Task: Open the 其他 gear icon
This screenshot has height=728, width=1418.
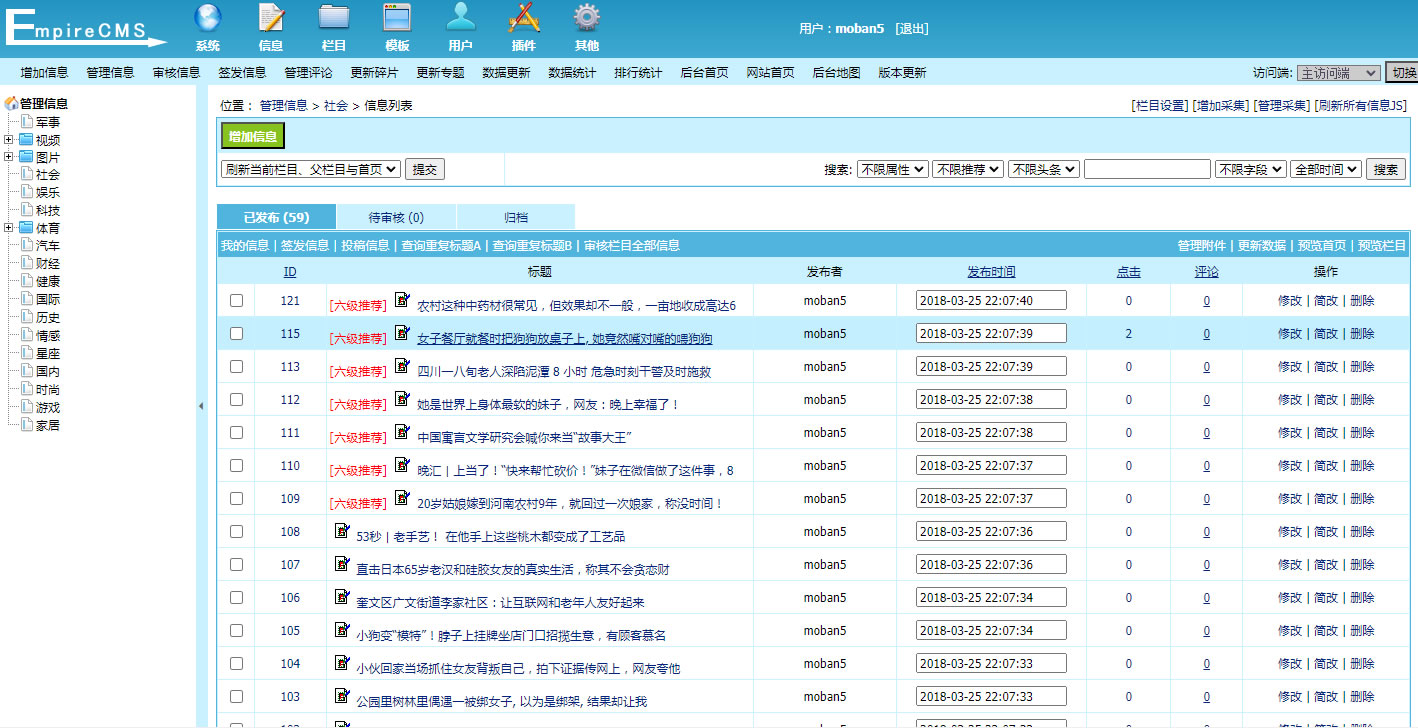Action: tap(587, 17)
